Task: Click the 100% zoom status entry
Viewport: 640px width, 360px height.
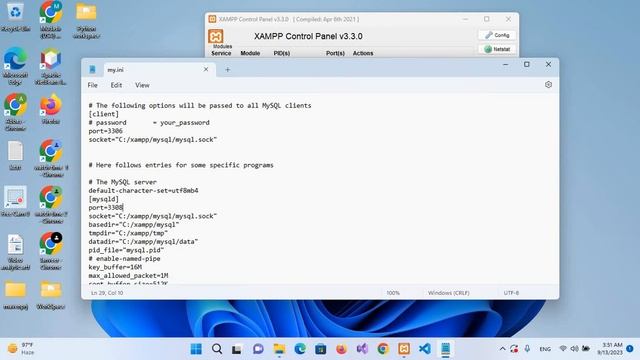Action: pyautogui.click(x=393, y=293)
